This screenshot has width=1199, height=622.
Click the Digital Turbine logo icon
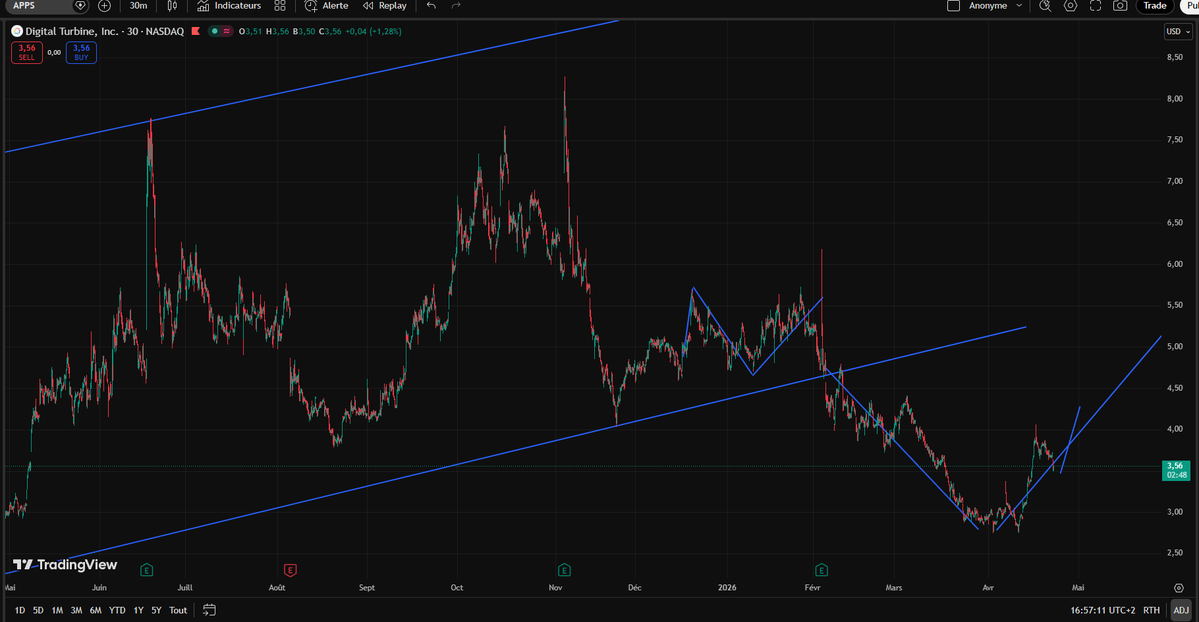pos(17,31)
